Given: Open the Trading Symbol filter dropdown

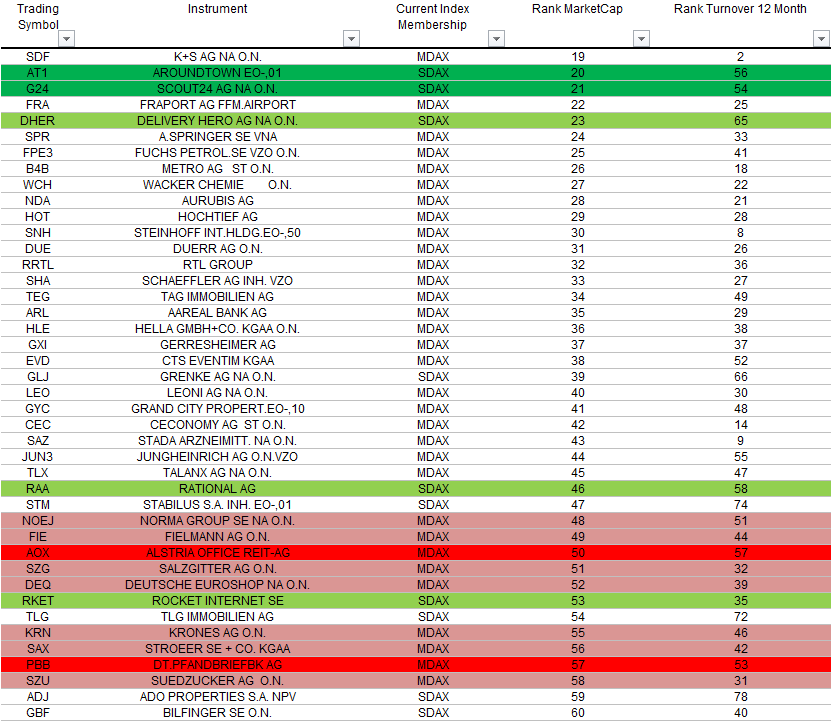Looking at the screenshot, I should pyautogui.click(x=66, y=39).
